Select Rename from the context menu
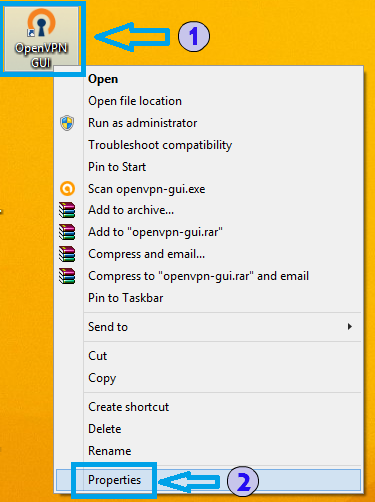This screenshot has width=375, height=502. (208, 451)
